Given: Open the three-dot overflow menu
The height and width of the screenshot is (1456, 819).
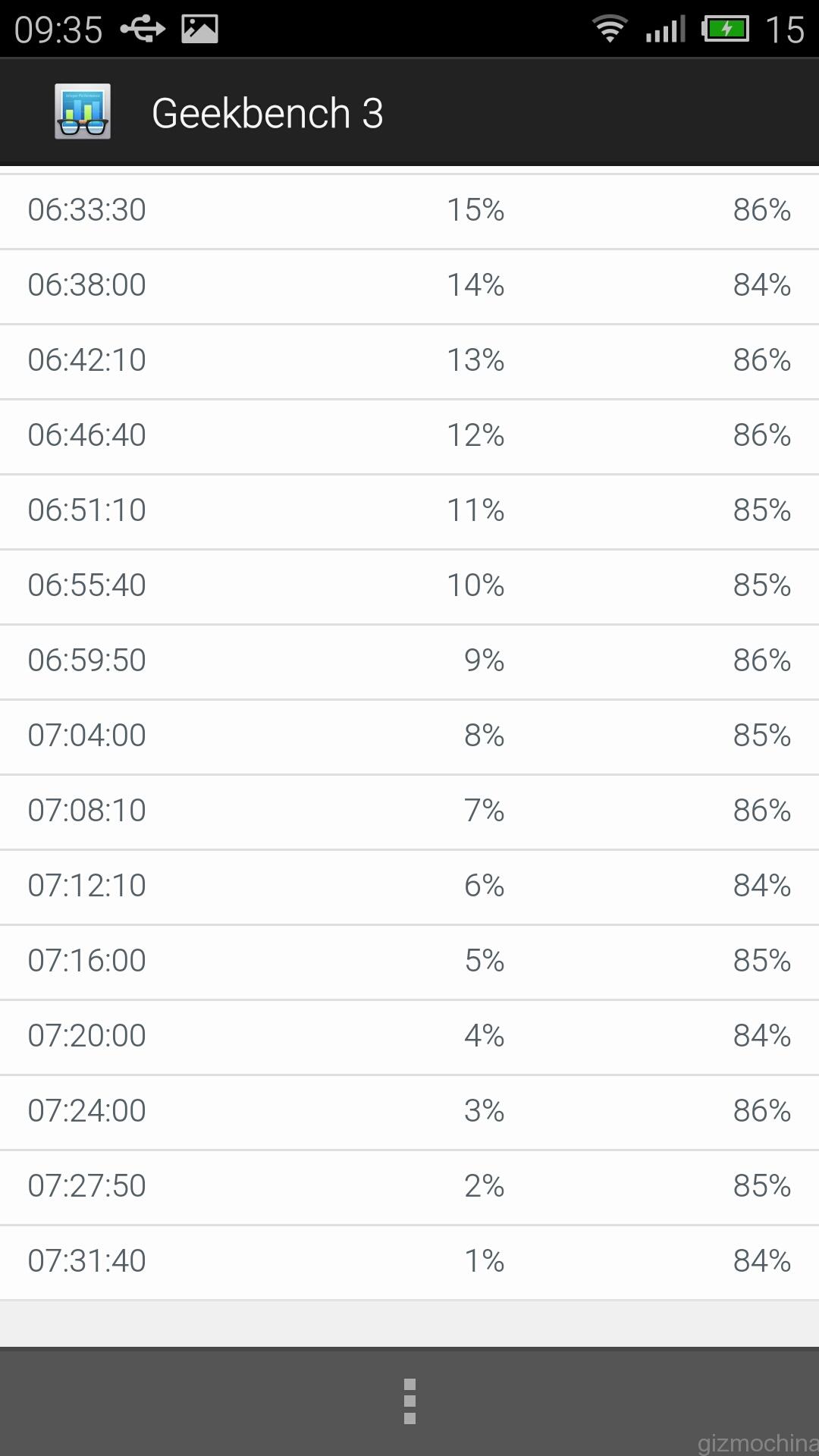Looking at the screenshot, I should [409, 1401].
